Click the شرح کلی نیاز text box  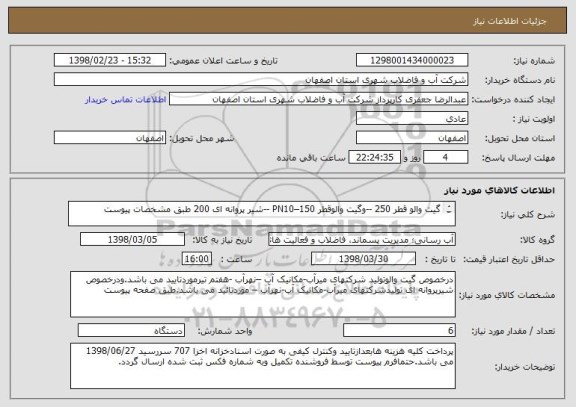262,213
